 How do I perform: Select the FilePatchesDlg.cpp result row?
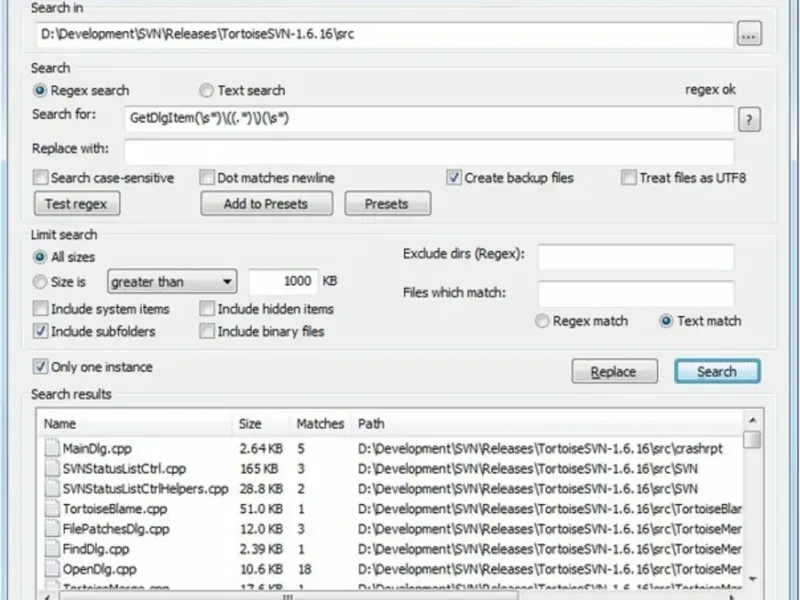pyautogui.click(x=390, y=529)
